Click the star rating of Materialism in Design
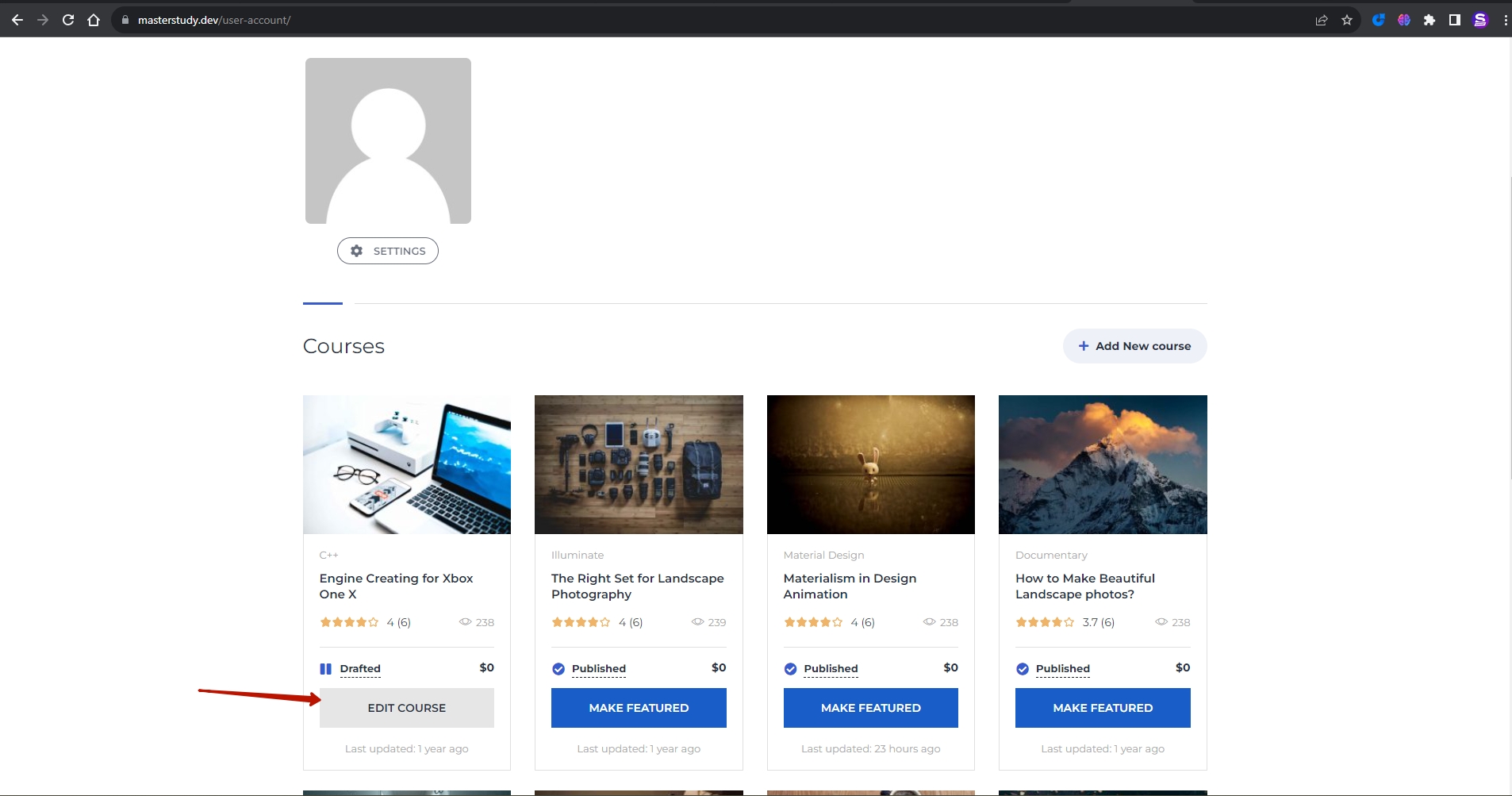This screenshot has height=796, width=1512. (813, 622)
